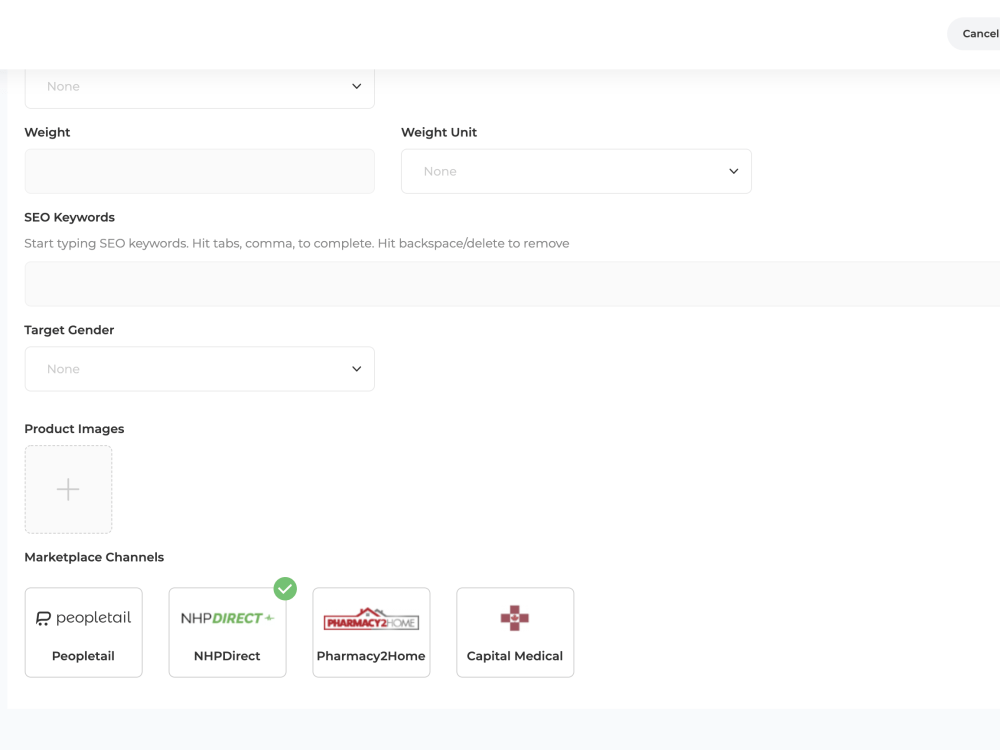Select the Capital Medical marketplace channel
Viewport: 1000px width, 750px height.
(515, 633)
